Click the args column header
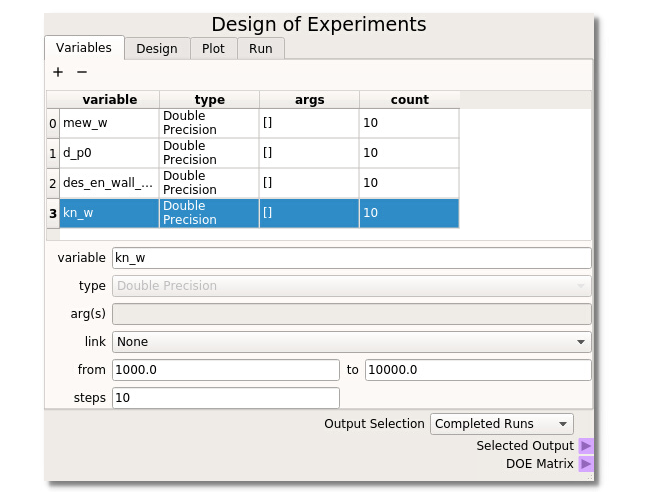This screenshot has height=492, width=646. tap(309, 100)
